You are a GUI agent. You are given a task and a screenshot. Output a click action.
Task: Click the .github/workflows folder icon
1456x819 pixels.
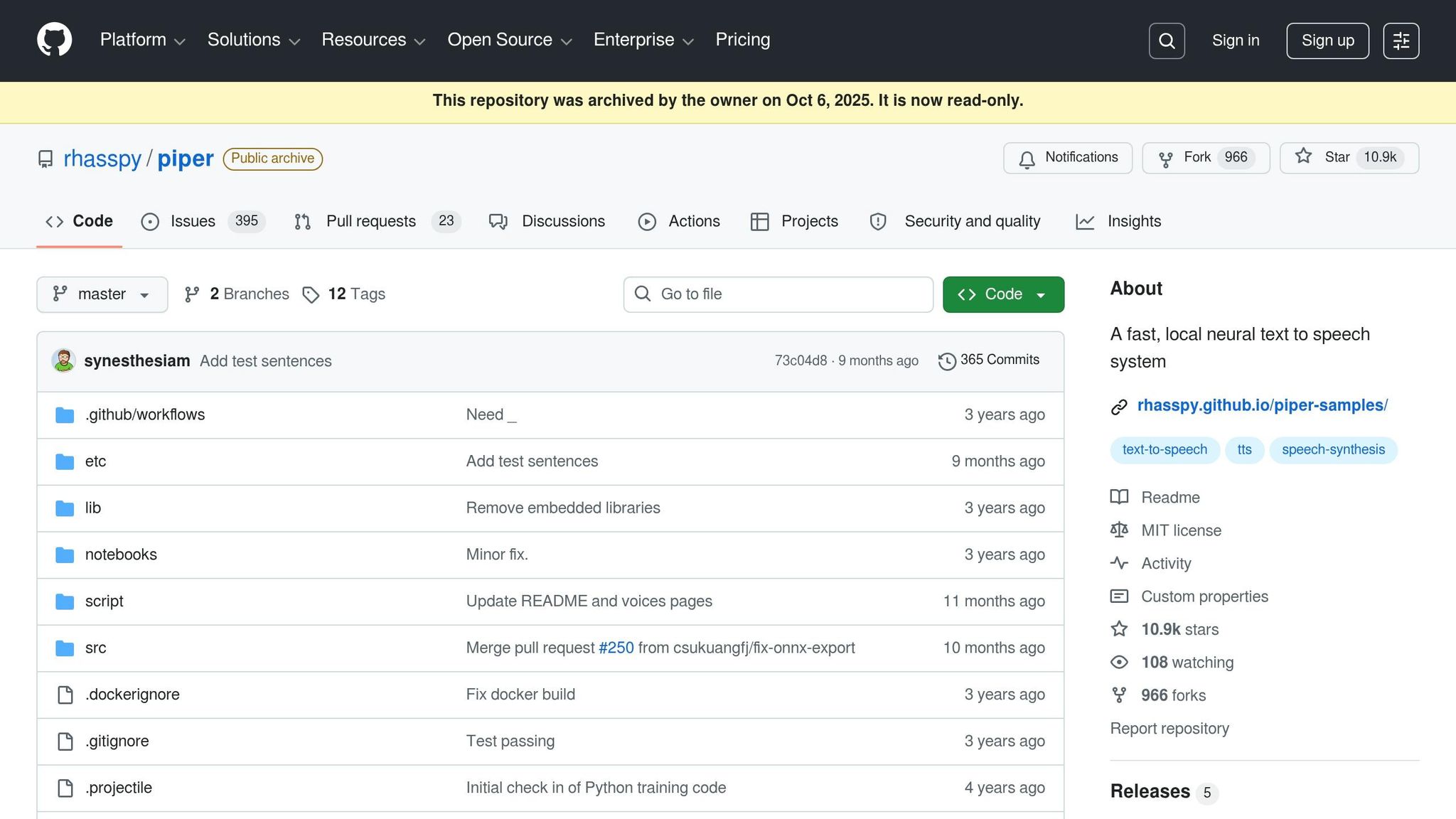click(65, 415)
